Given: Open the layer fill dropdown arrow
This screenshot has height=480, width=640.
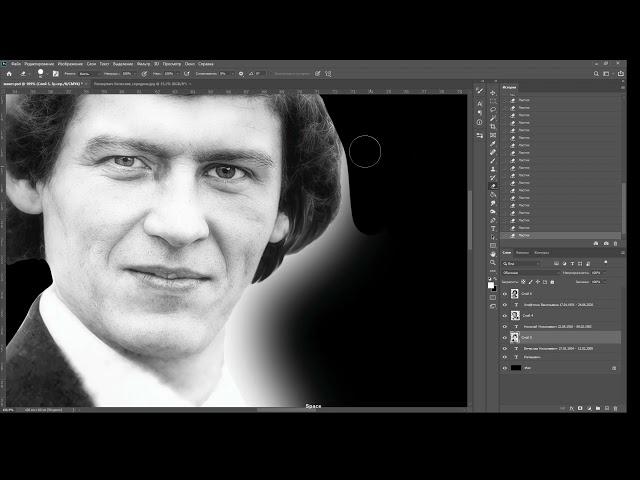Looking at the screenshot, I should coord(603,282).
